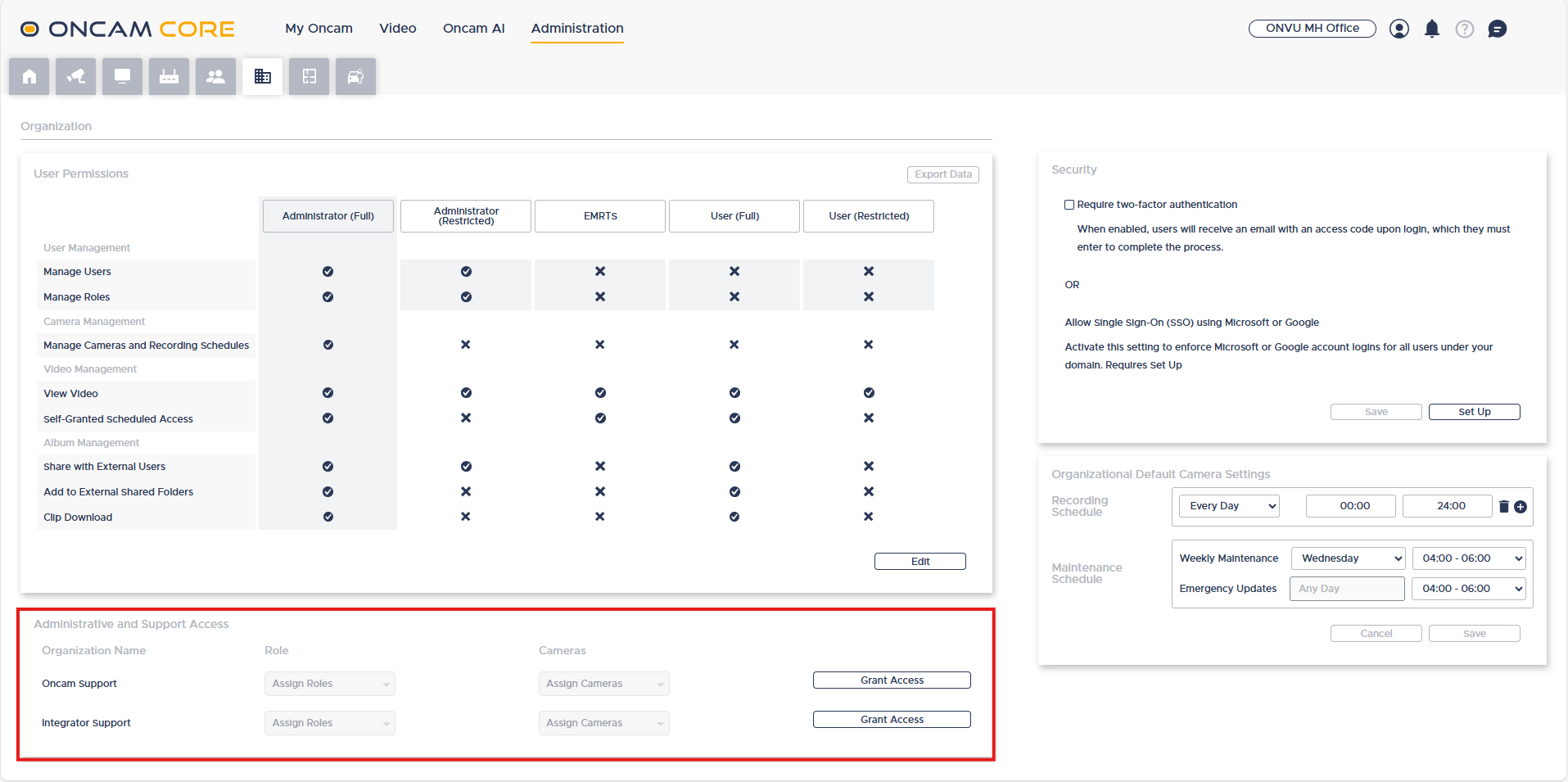1568x782 pixels.
Task: Click Save in the Security panel
Action: tap(1376, 412)
